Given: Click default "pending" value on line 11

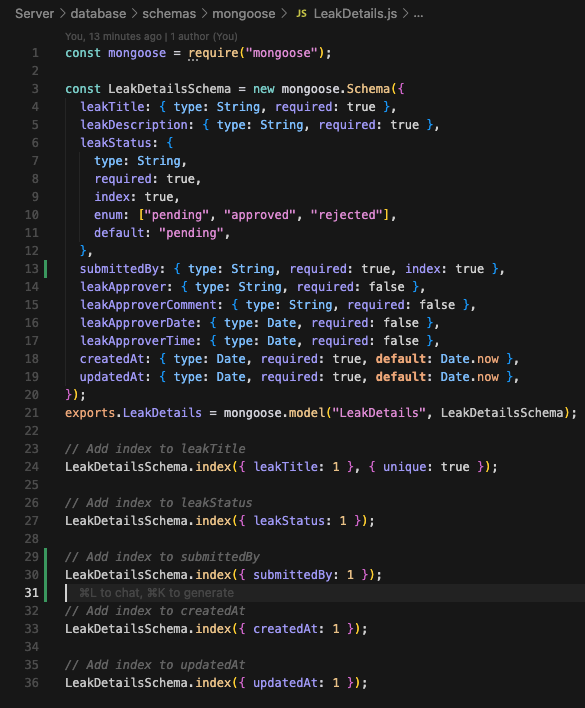Looking at the screenshot, I should point(191,233).
